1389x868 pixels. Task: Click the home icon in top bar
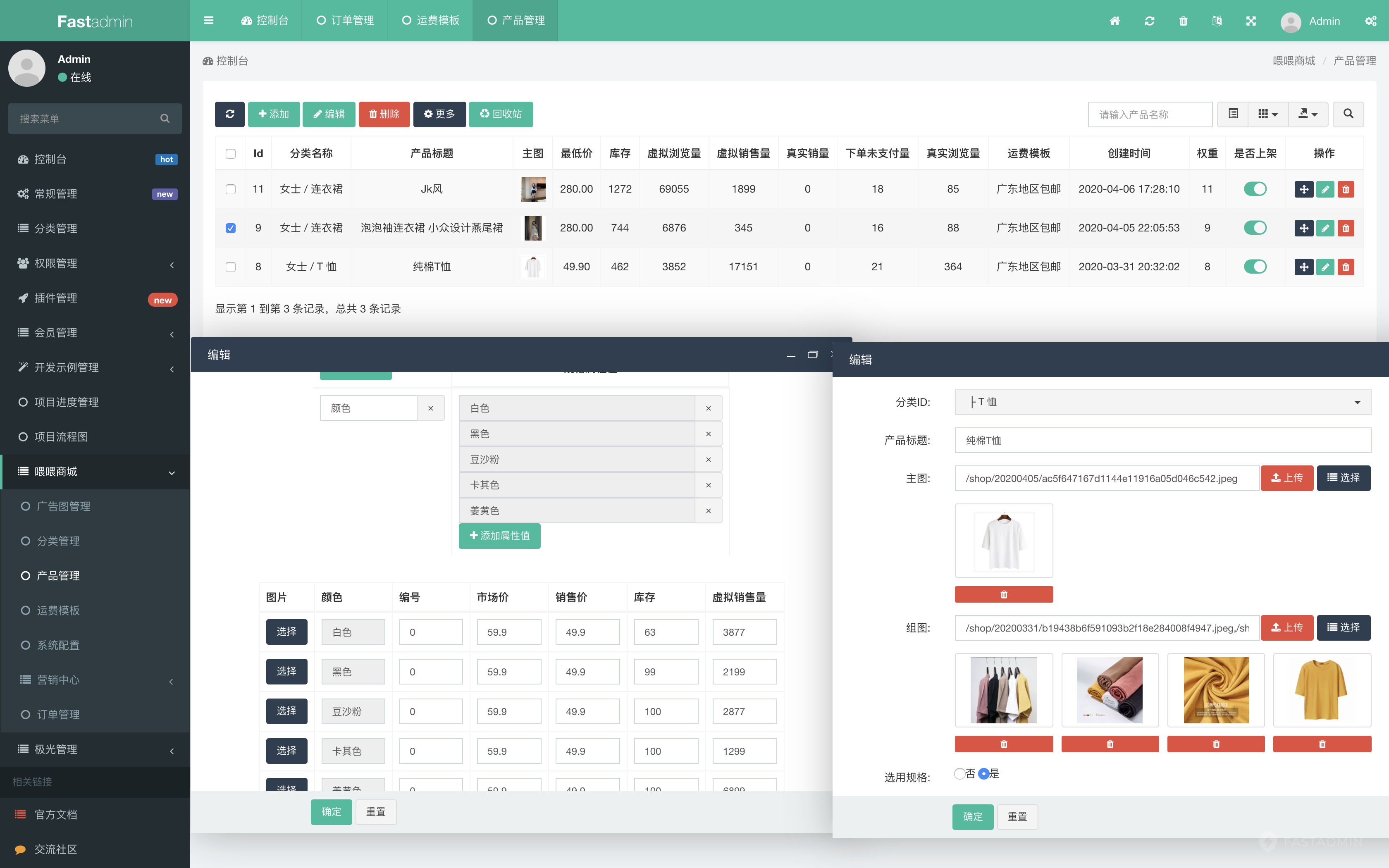(x=1115, y=21)
